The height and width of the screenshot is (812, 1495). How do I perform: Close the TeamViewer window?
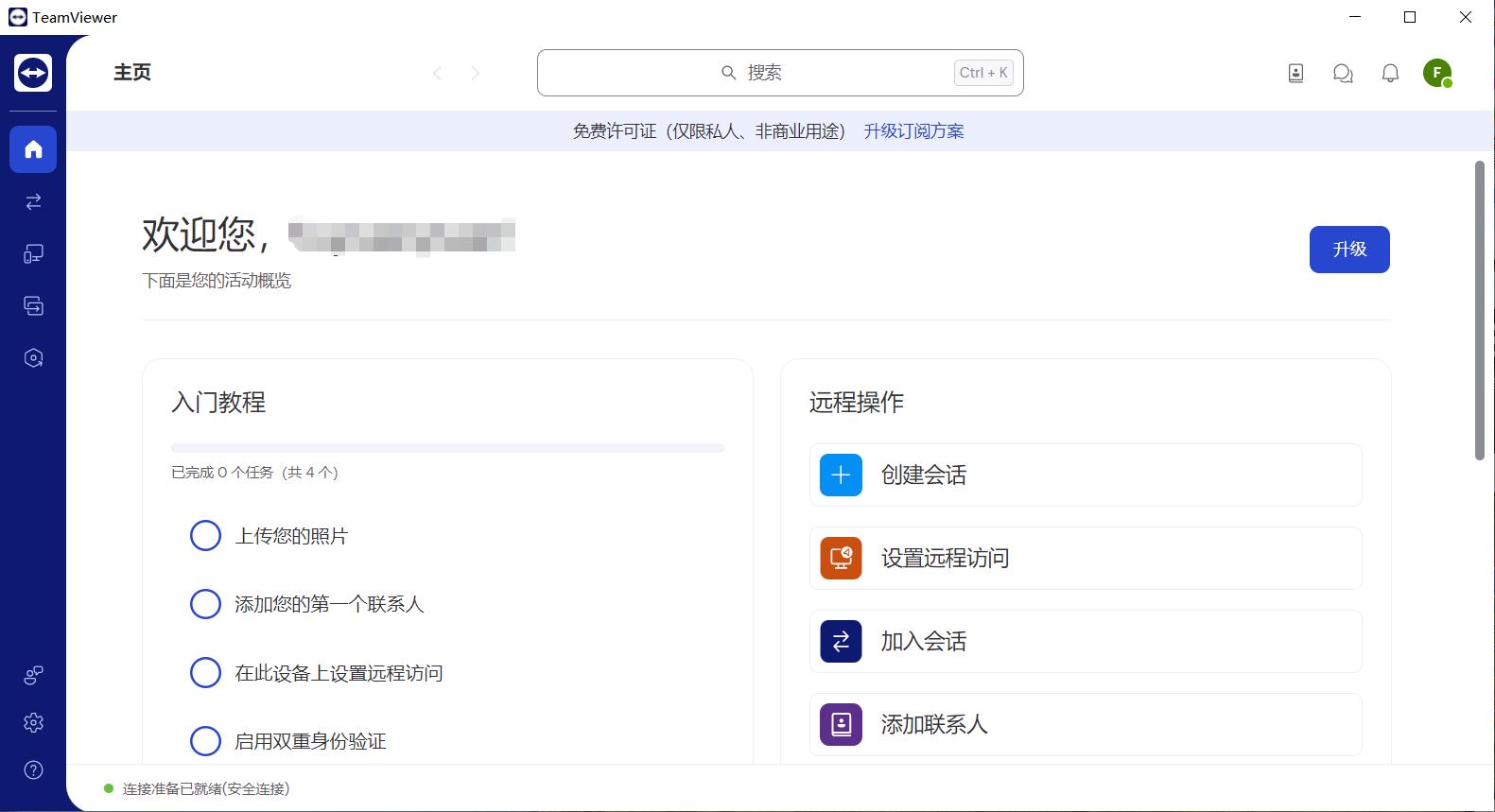pyautogui.click(x=1466, y=17)
